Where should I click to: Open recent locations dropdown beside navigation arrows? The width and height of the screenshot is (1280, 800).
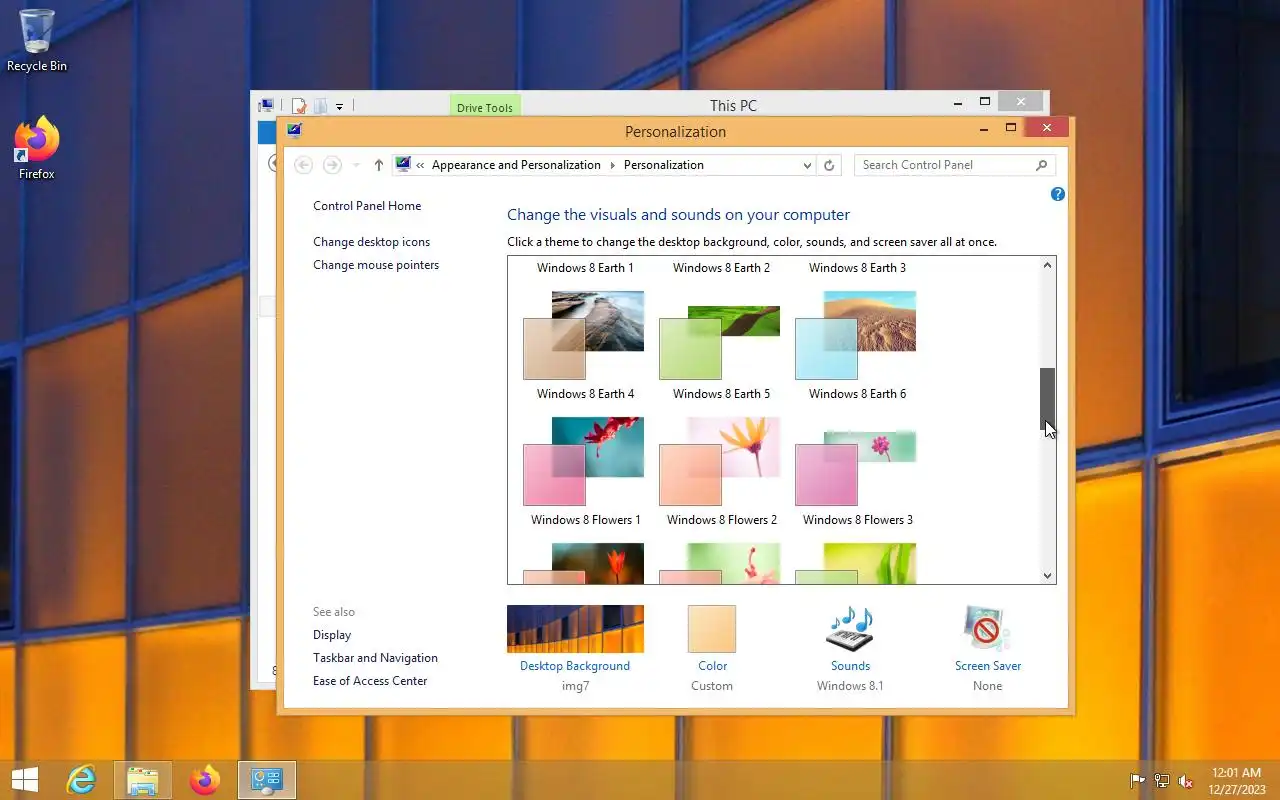tap(356, 165)
